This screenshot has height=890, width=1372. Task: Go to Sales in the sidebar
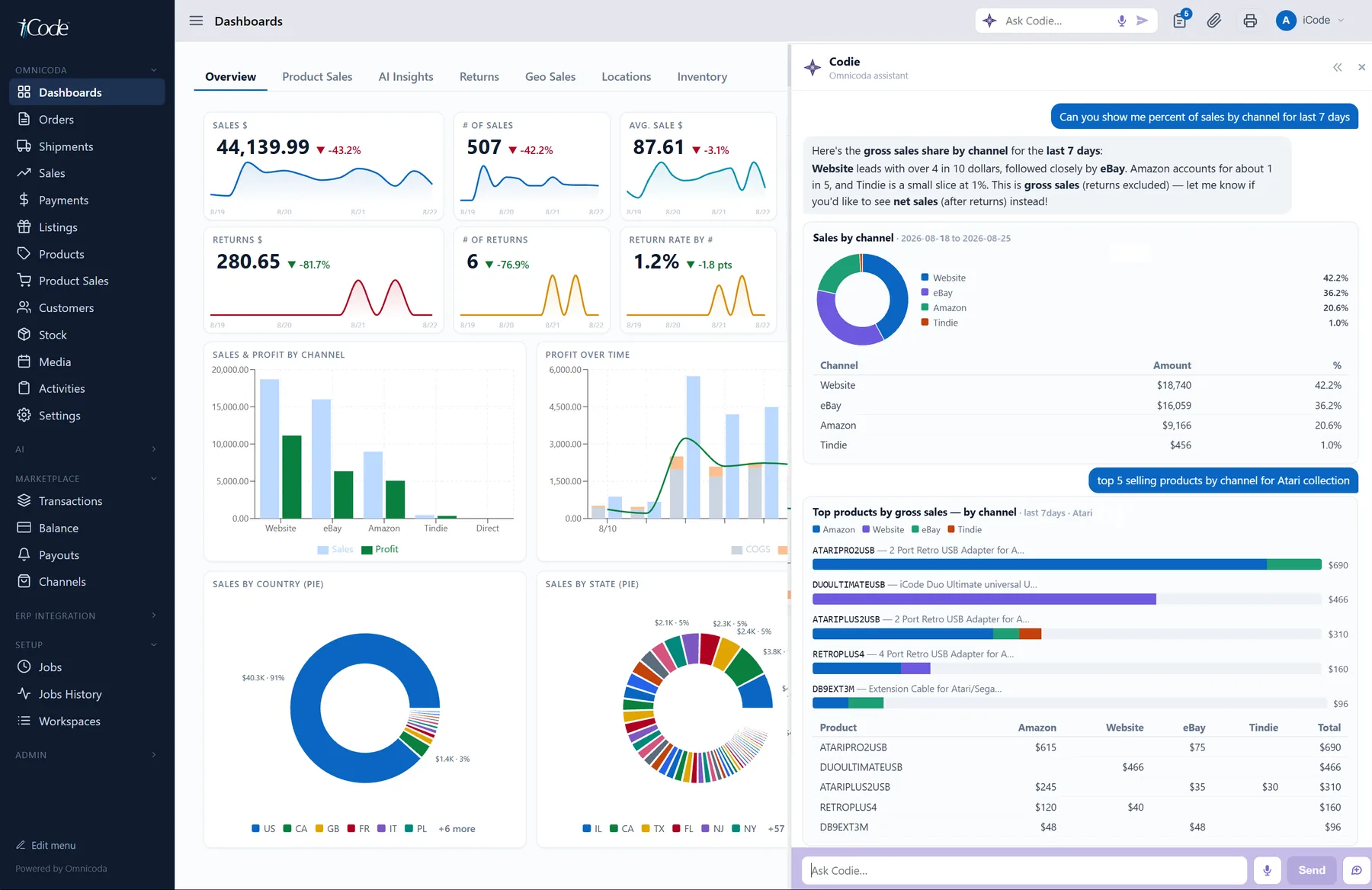87,173
